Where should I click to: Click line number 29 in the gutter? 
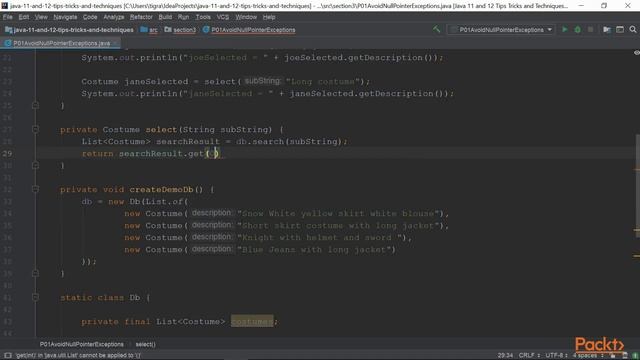tap(7, 153)
